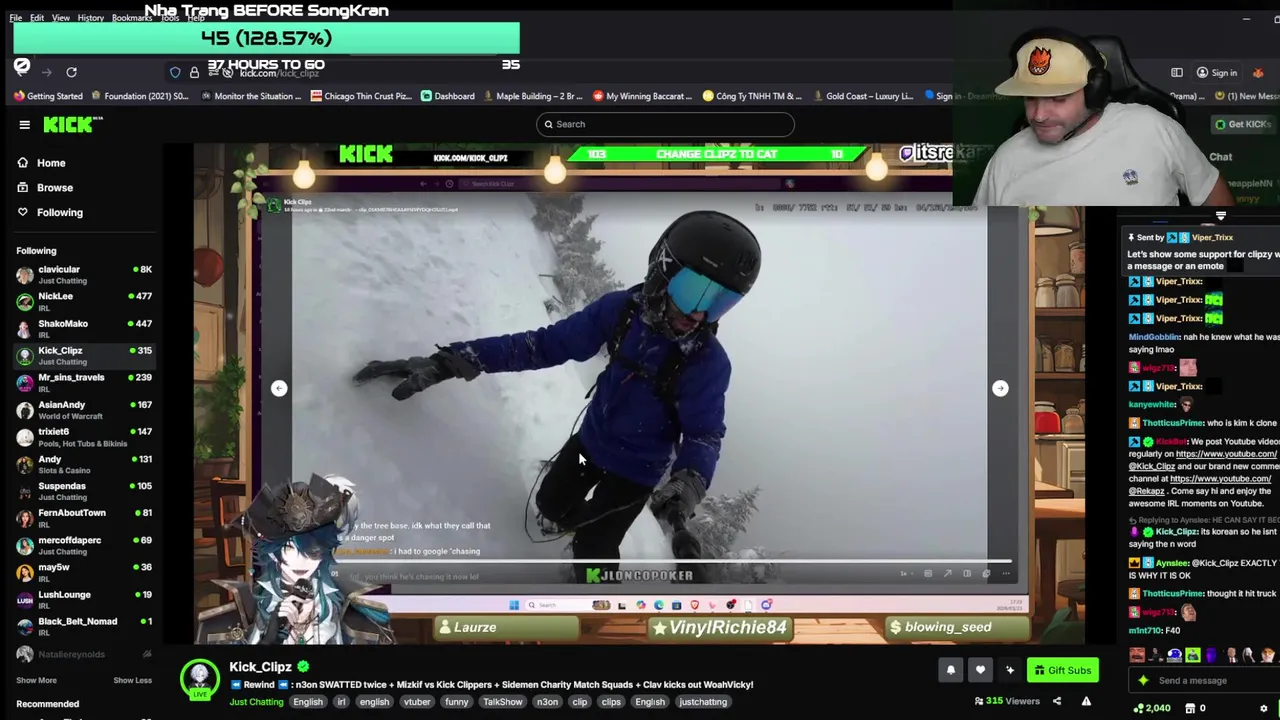
Task: Open the browser sidebar panel icon
Action: [x=1177, y=72]
